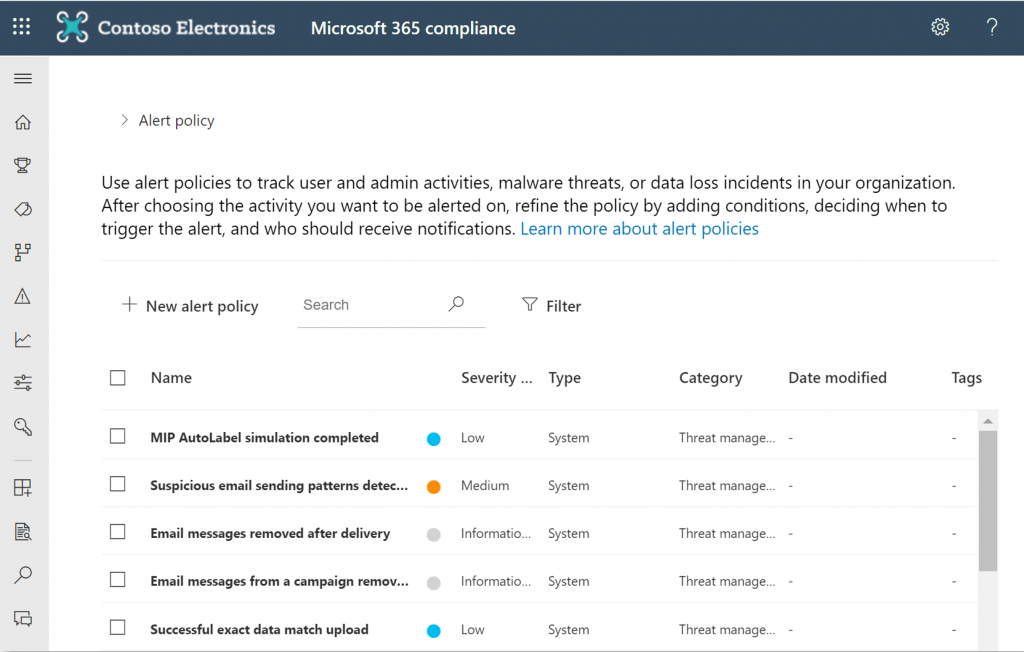
Task: Expand the Alert policy breadcrumb chevron
Action: pos(124,120)
